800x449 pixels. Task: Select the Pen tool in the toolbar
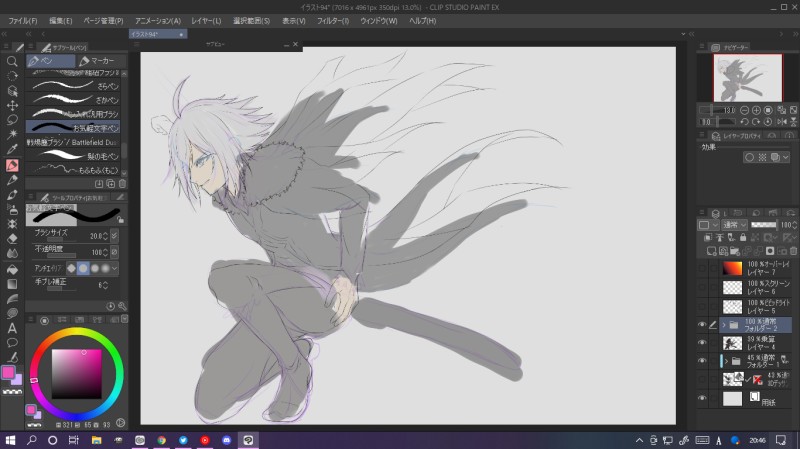point(13,165)
